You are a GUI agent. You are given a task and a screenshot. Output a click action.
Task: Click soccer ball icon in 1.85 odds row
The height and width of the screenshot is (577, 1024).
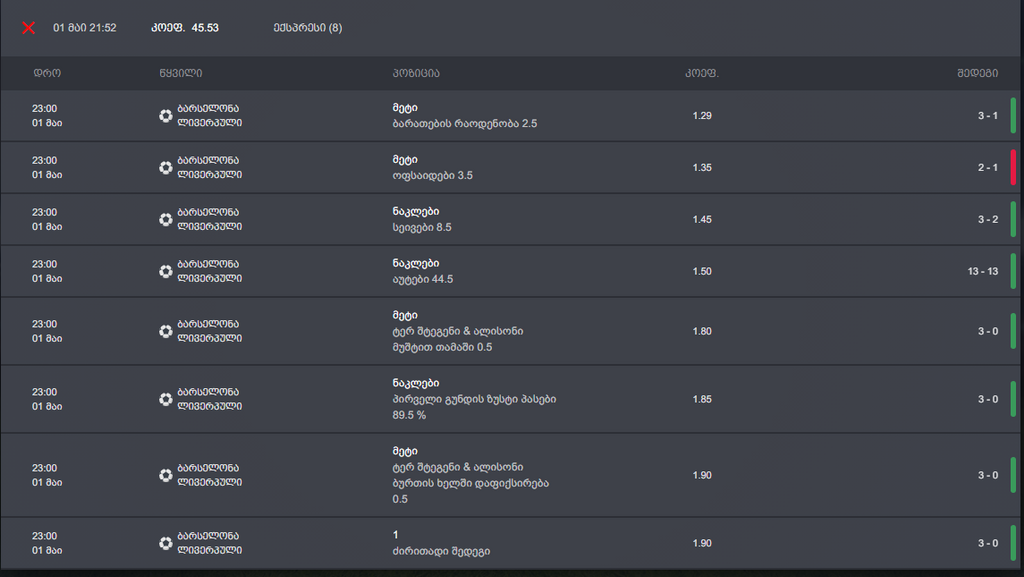[165, 400]
